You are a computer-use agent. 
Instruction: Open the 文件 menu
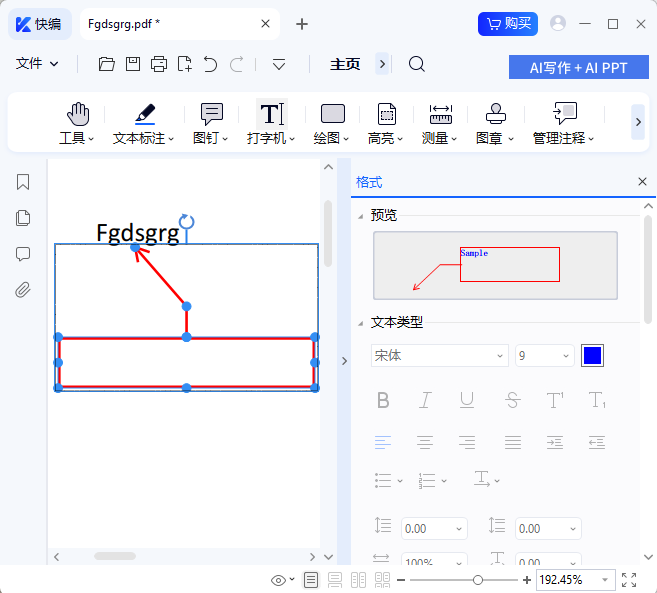coord(37,64)
